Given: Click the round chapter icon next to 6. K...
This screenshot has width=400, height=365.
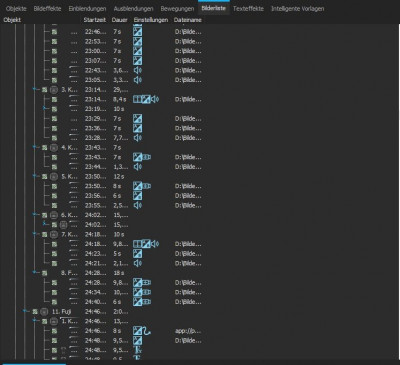Looking at the screenshot, I should click(54, 215).
